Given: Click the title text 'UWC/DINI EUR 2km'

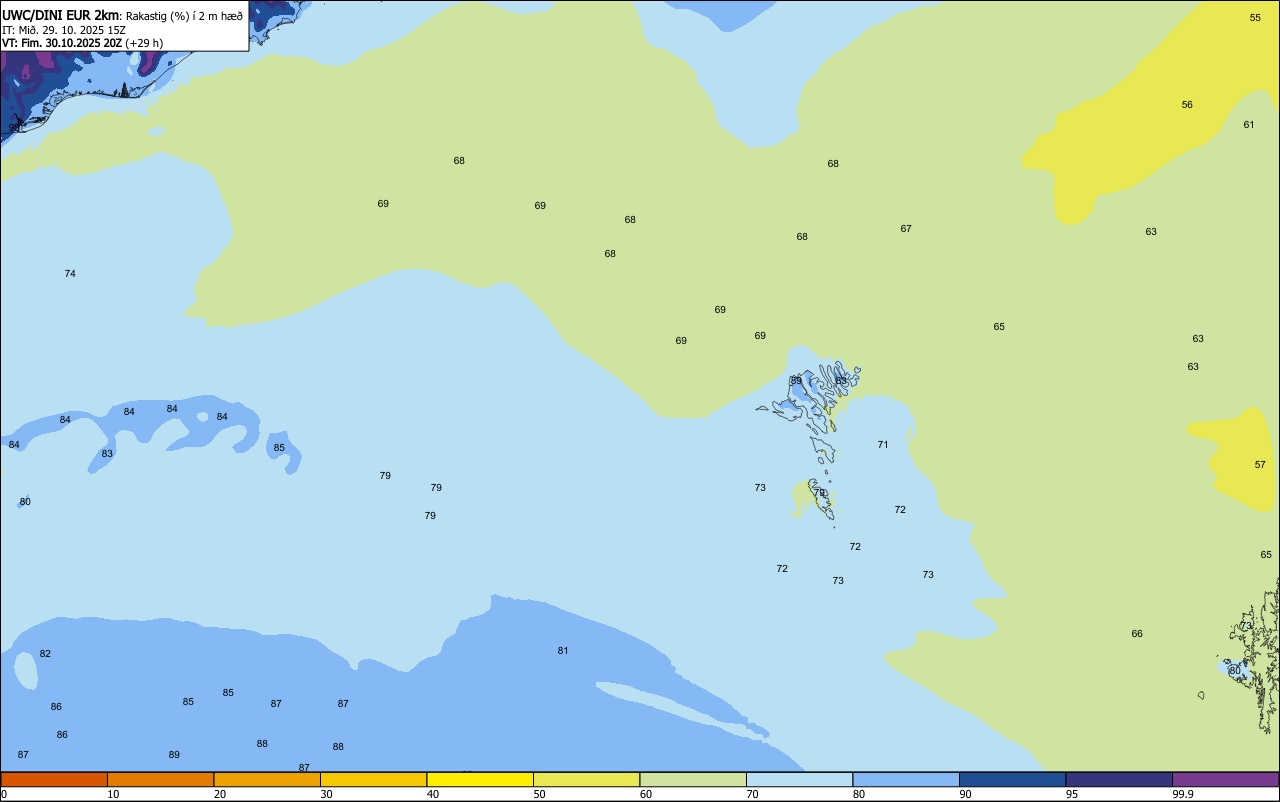Looking at the screenshot, I should pyautogui.click(x=60, y=15).
